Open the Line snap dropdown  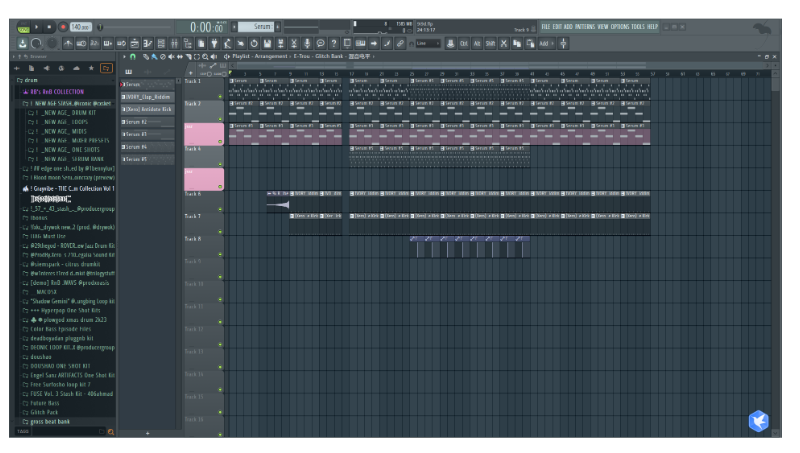(428, 44)
